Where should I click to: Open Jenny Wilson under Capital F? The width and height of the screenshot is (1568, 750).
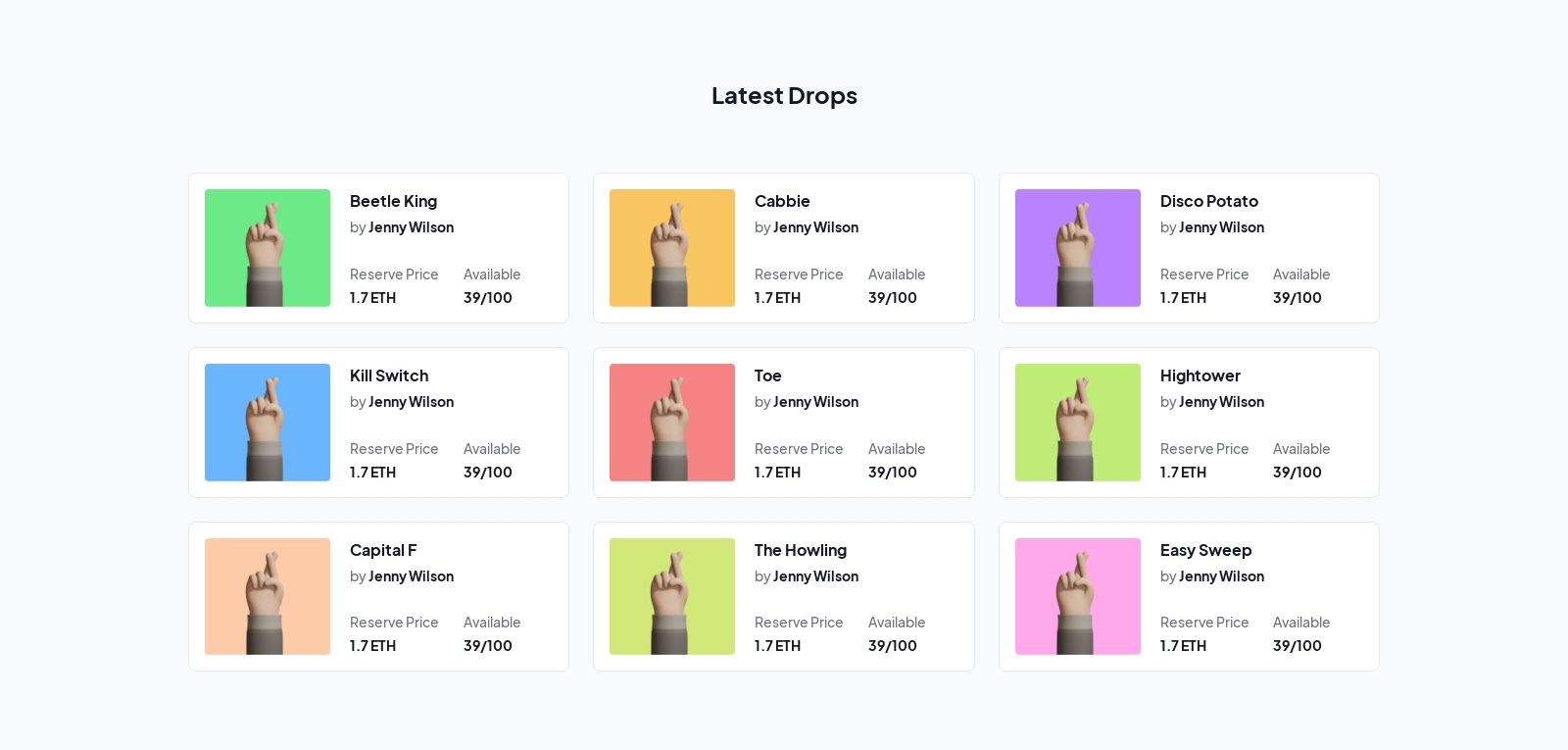click(412, 576)
